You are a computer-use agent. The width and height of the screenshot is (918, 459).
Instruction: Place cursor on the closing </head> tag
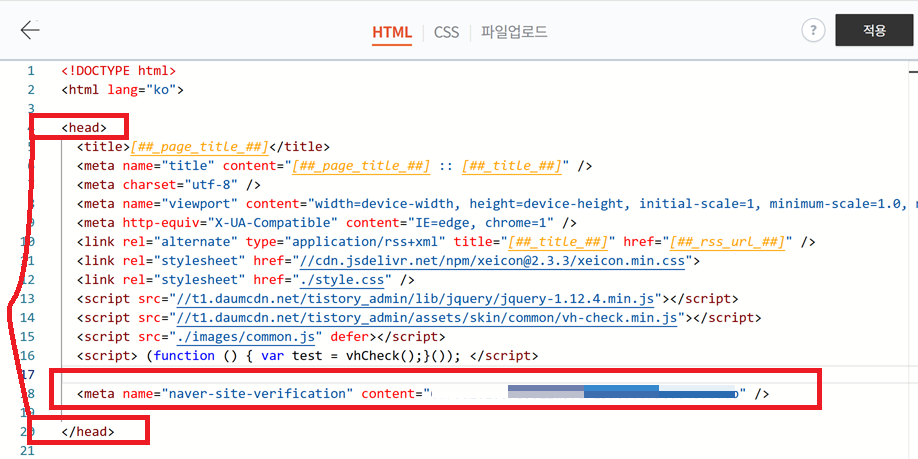(88, 432)
